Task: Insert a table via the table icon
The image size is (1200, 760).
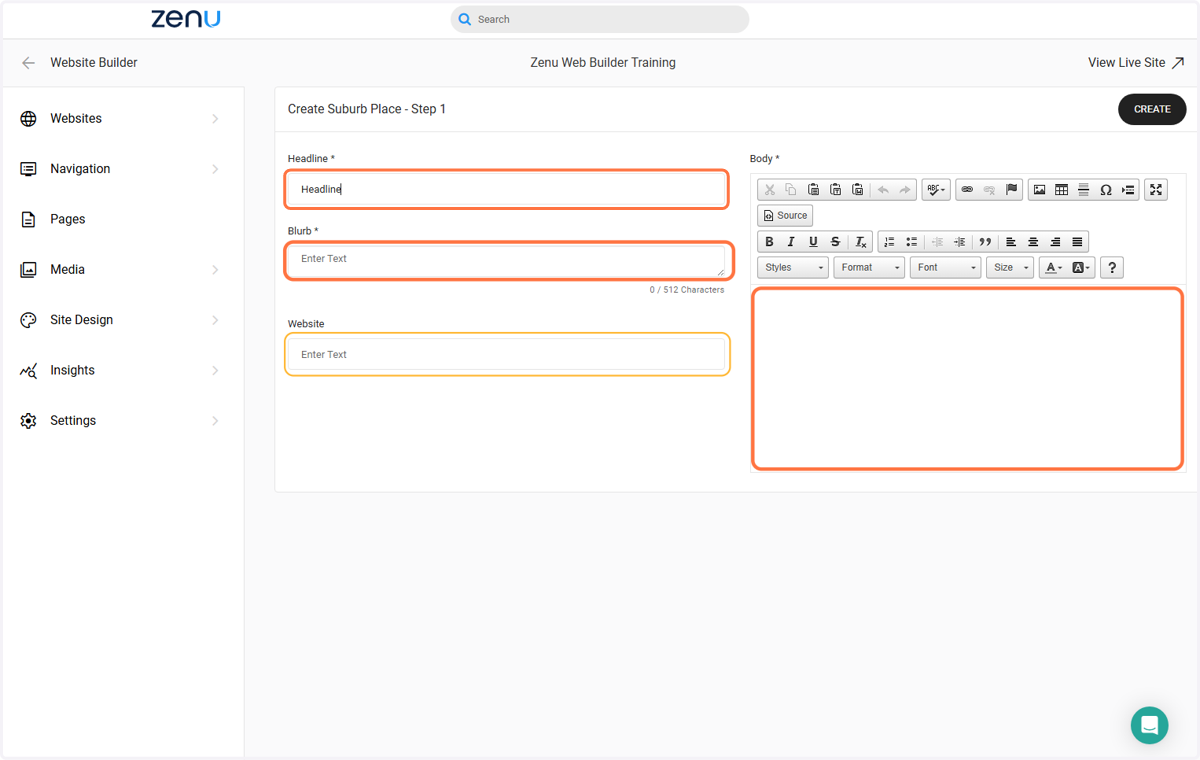Action: pyautogui.click(x=1061, y=190)
